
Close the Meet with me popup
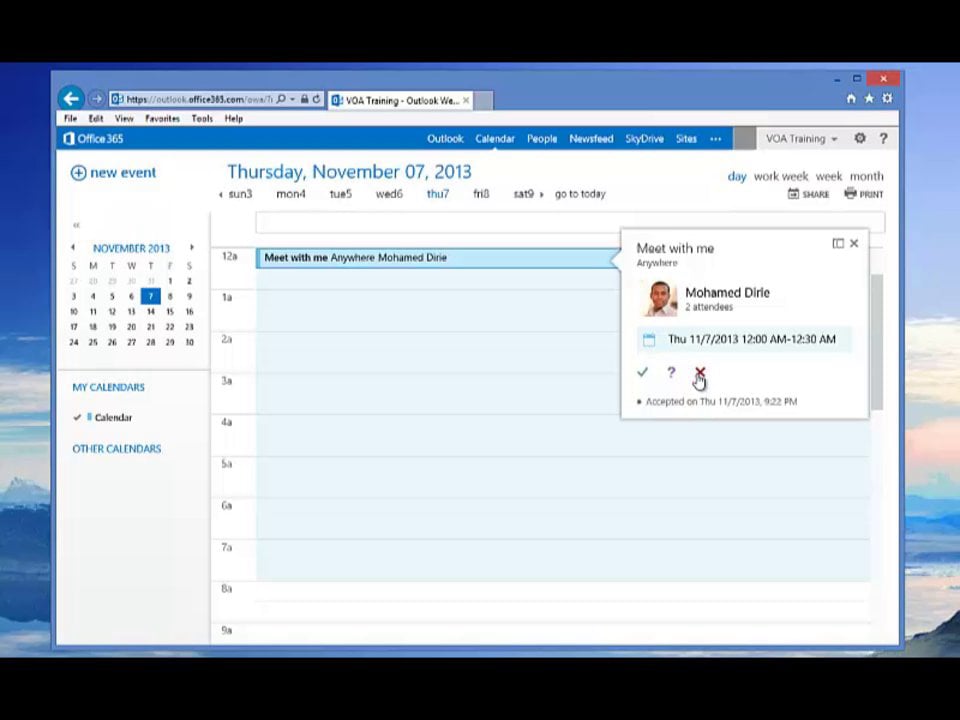[854, 244]
